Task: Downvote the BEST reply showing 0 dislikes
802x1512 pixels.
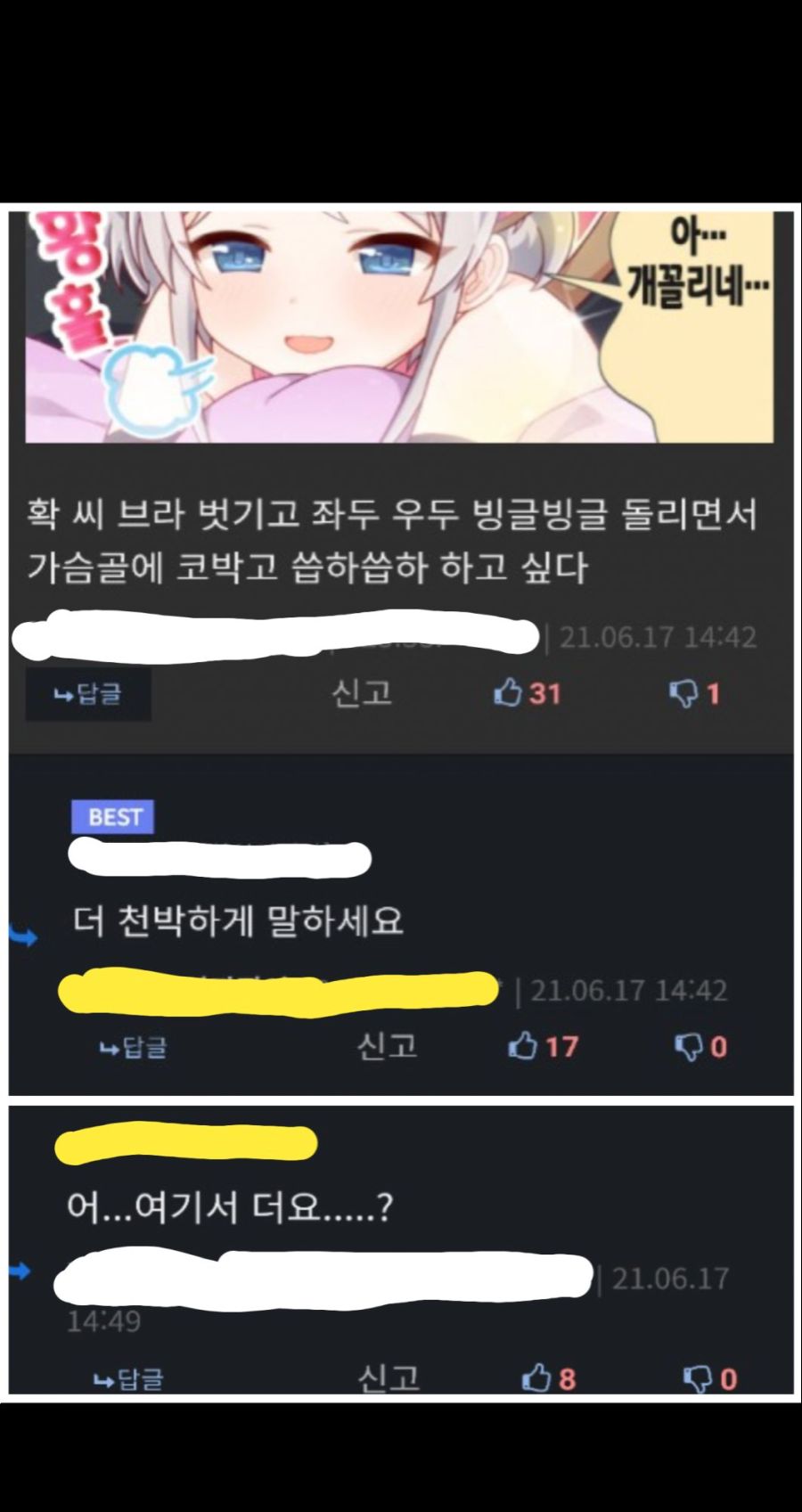Action: coord(701,1046)
